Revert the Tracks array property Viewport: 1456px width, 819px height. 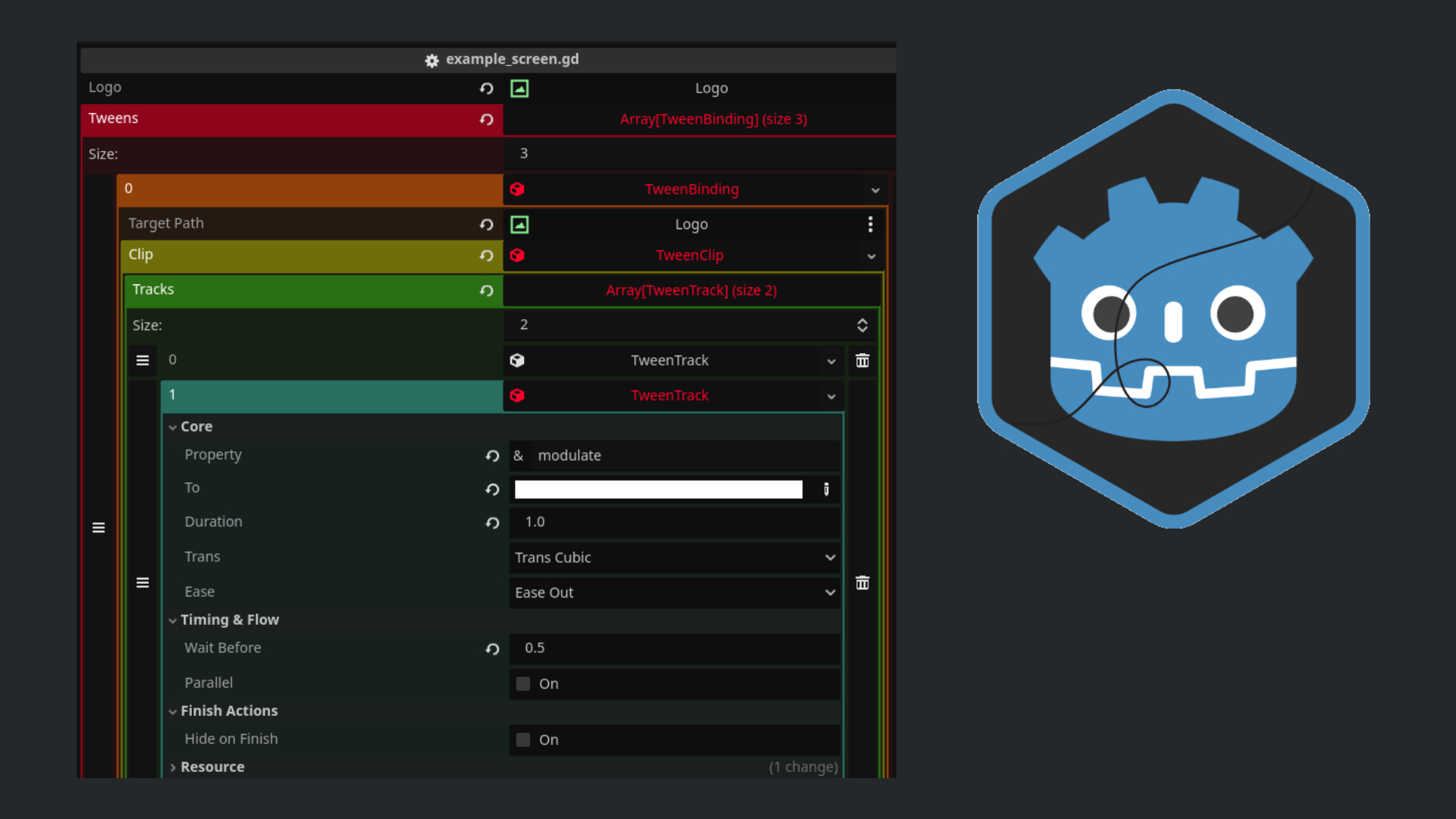pyautogui.click(x=486, y=291)
